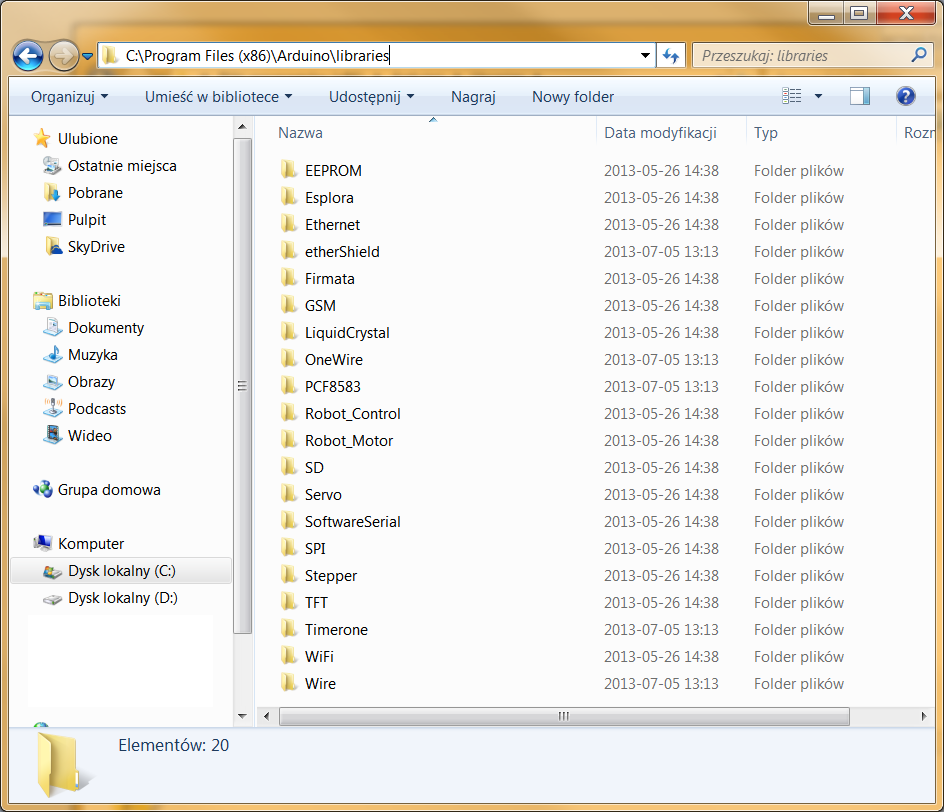This screenshot has height=812, width=944.
Task: Select the TFT folder icon
Action: coord(289,603)
